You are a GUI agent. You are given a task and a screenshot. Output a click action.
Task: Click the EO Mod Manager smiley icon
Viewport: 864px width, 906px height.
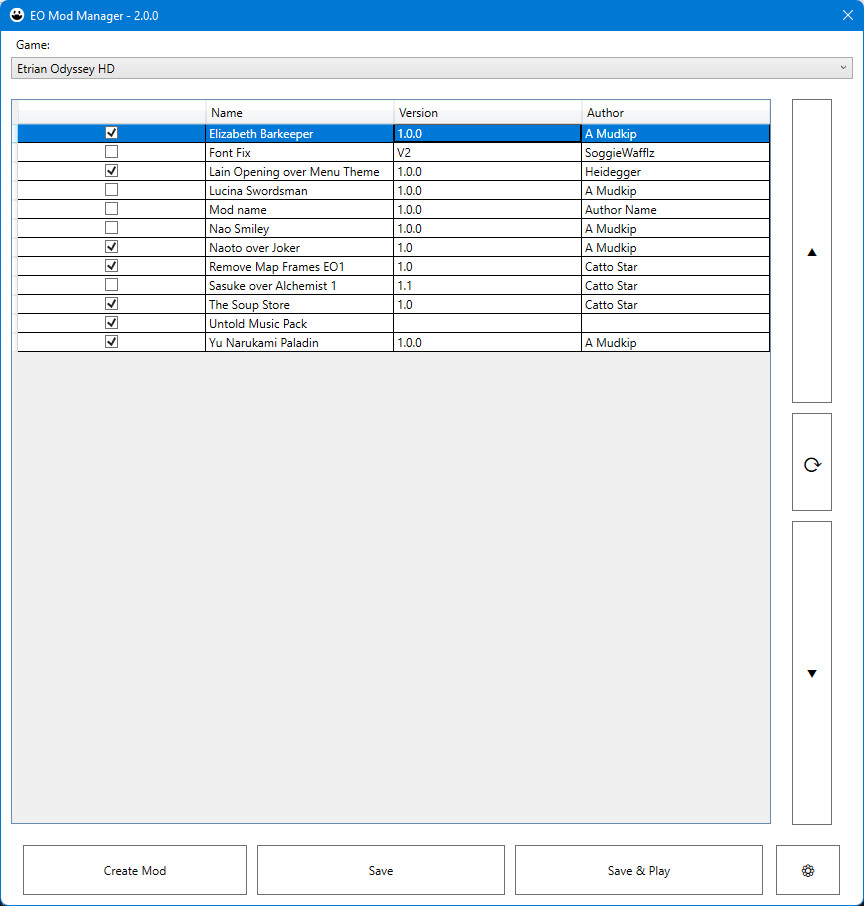[15, 15]
